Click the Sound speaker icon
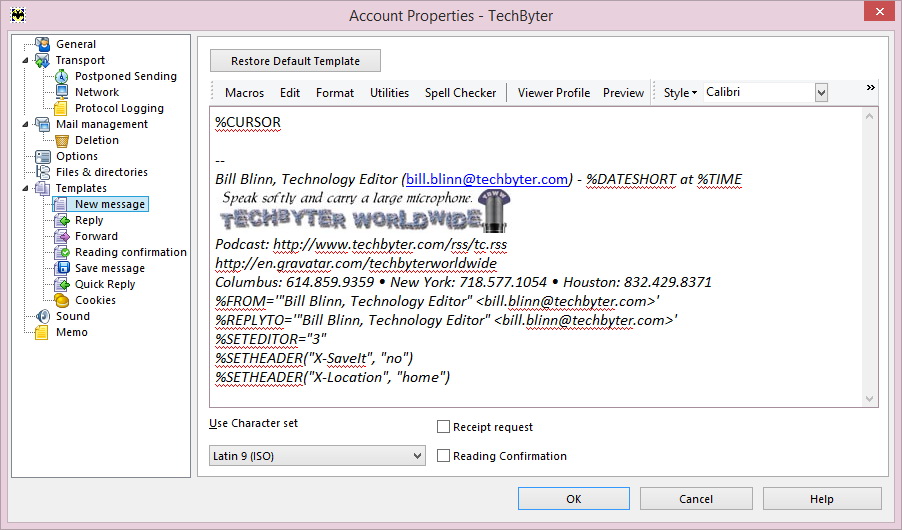The width and height of the screenshot is (902, 530). [42, 316]
